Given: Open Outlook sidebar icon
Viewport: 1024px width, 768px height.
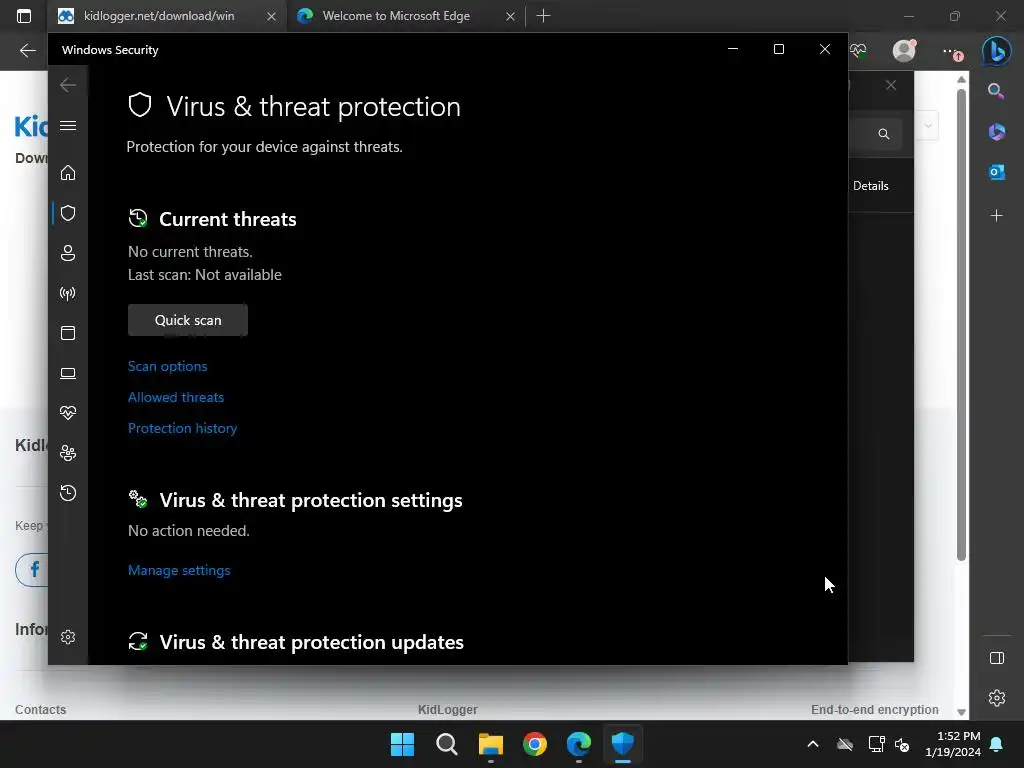Looking at the screenshot, I should (x=996, y=172).
